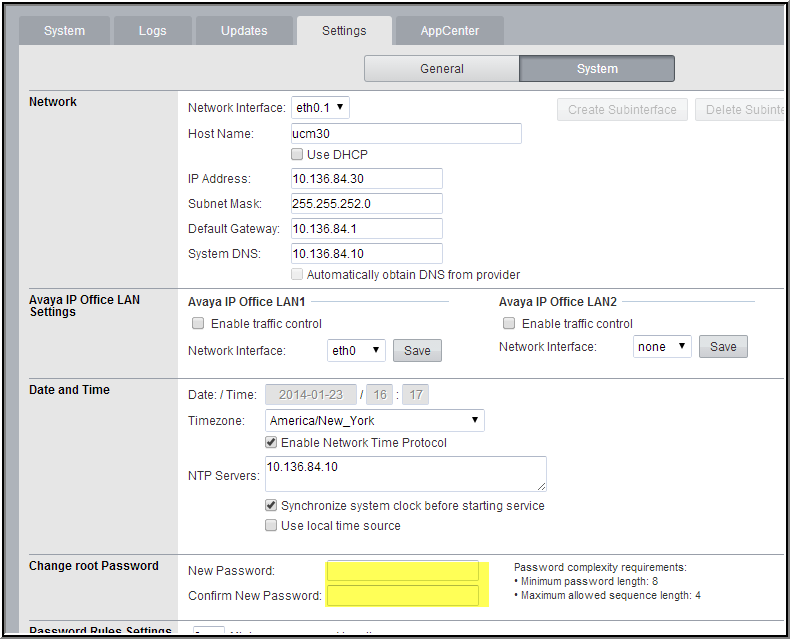Open the Updates tab
Image resolution: width=790 pixels, height=639 pixels.
tap(244, 31)
